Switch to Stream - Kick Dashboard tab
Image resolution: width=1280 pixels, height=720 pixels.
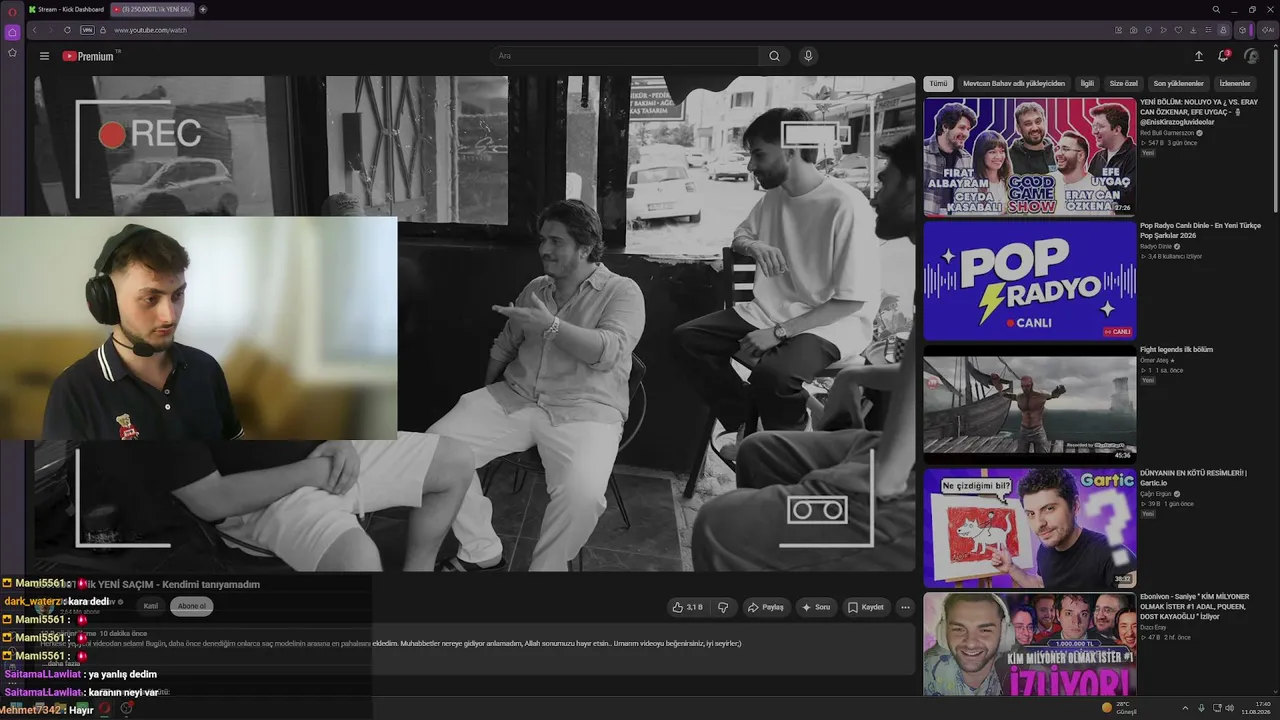(66, 9)
